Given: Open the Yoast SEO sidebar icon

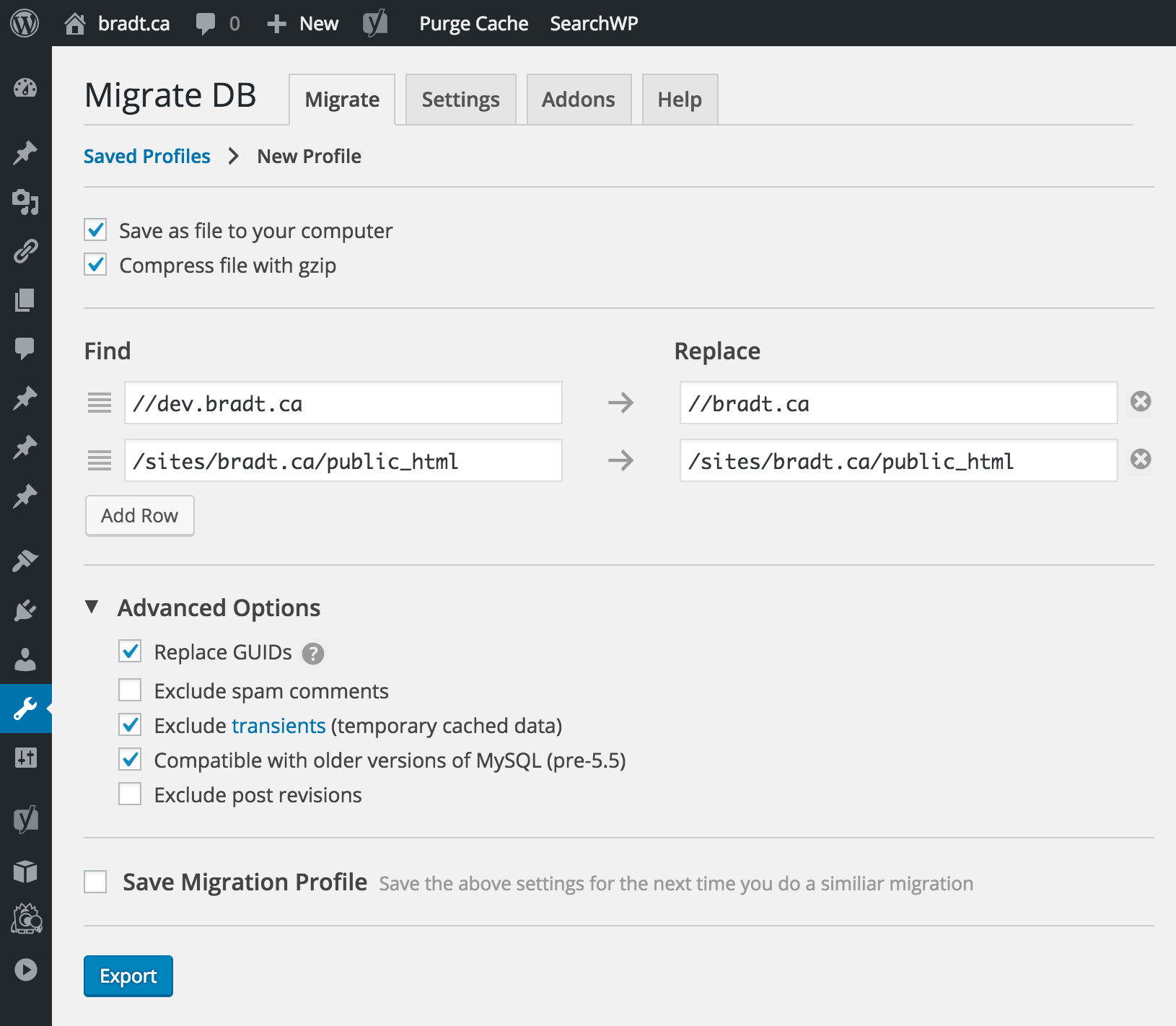Looking at the screenshot, I should click(26, 820).
